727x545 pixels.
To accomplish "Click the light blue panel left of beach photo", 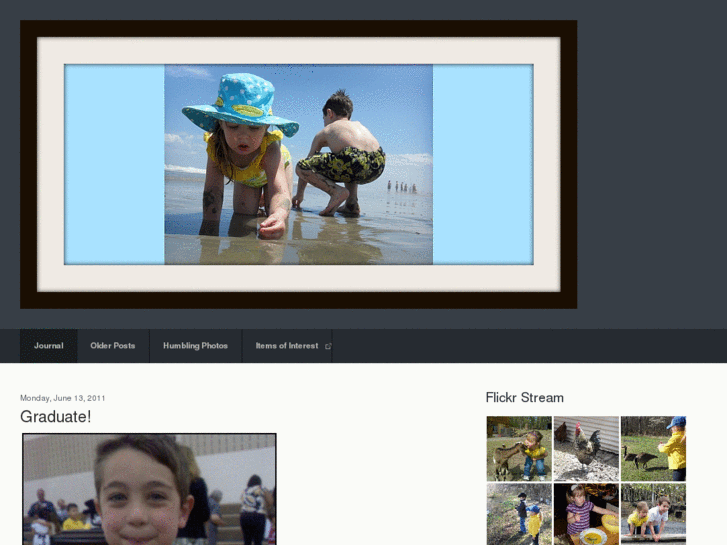I will [x=114, y=164].
